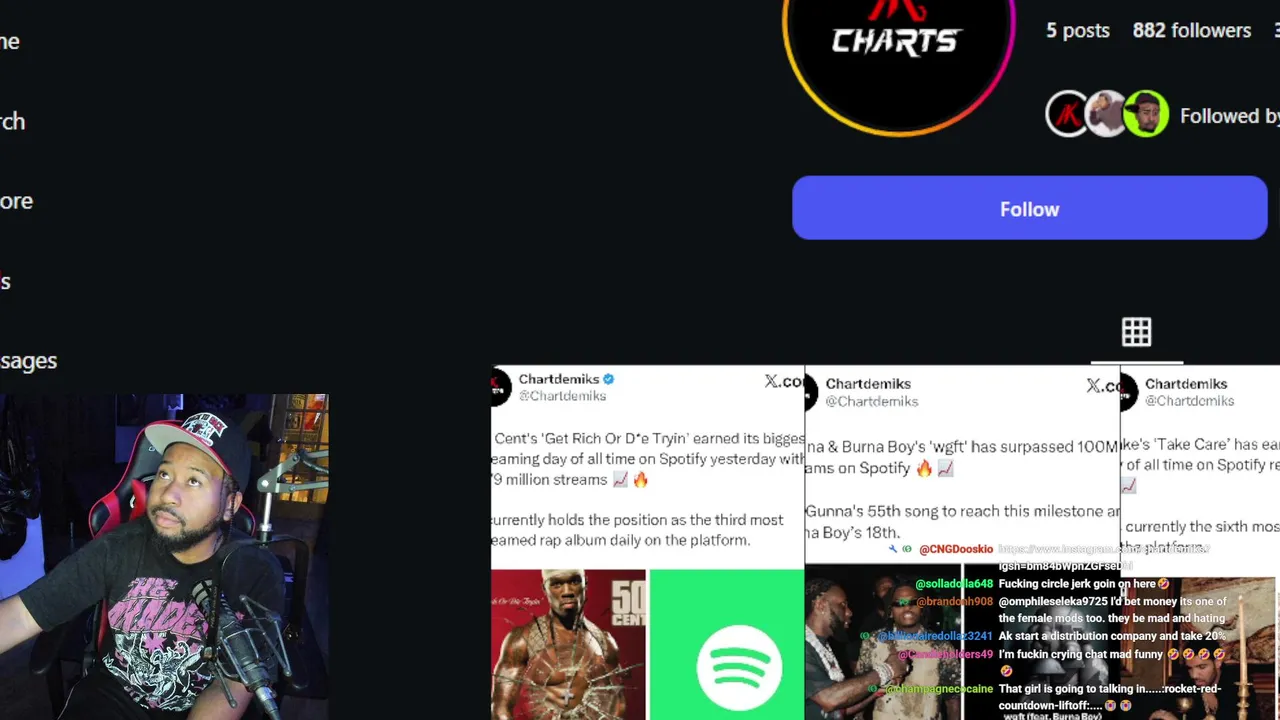This screenshot has width=1280, height=720.
Task: Click the blue Follow button
Action: pyautogui.click(x=1029, y=208)
